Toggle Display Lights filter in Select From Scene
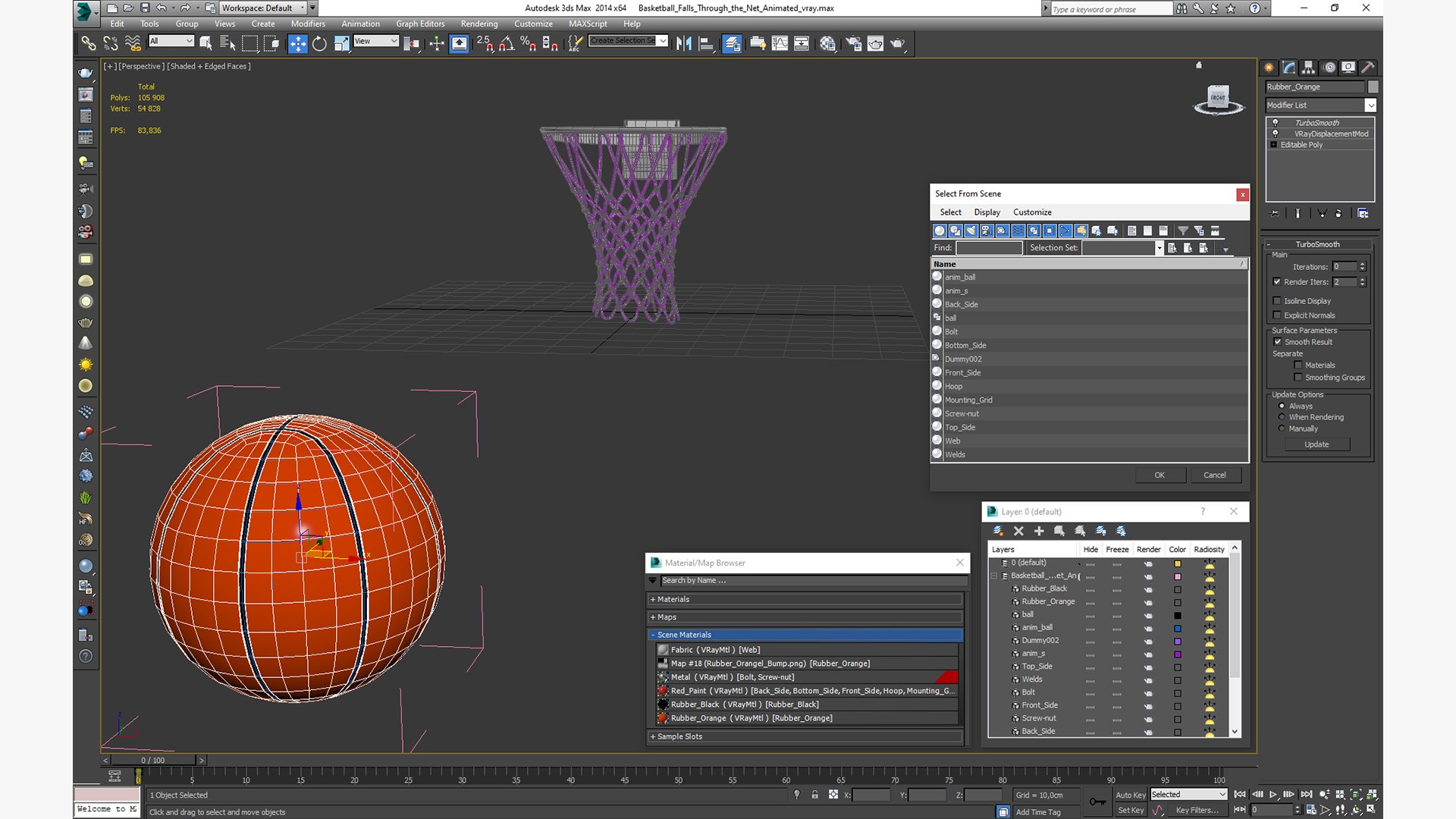The image size is (1456, 819). click(971, 231)
